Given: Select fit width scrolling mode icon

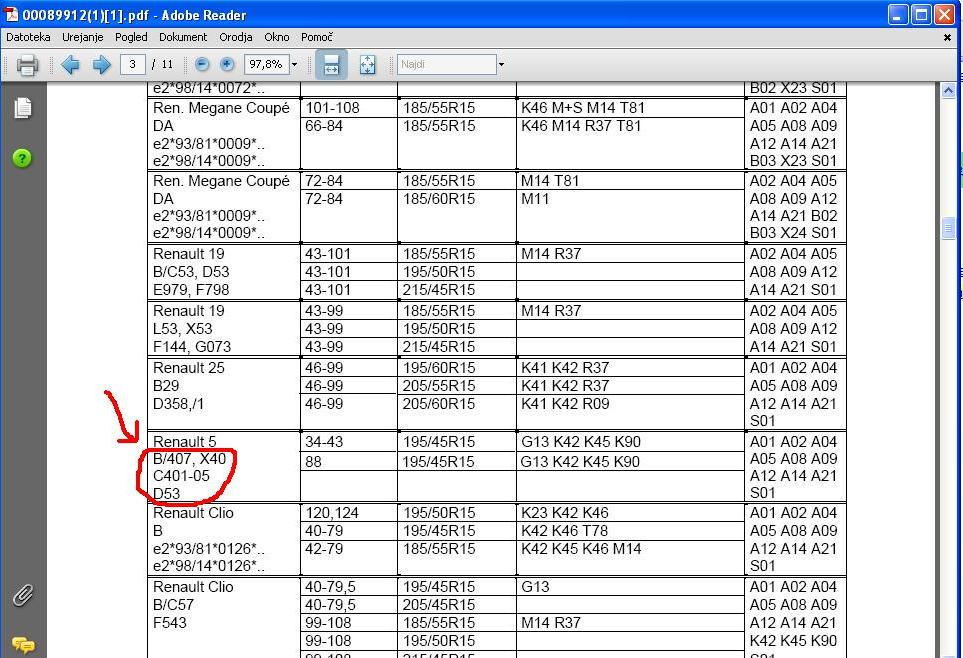Looking at the screenshot, I should point(331,65).
